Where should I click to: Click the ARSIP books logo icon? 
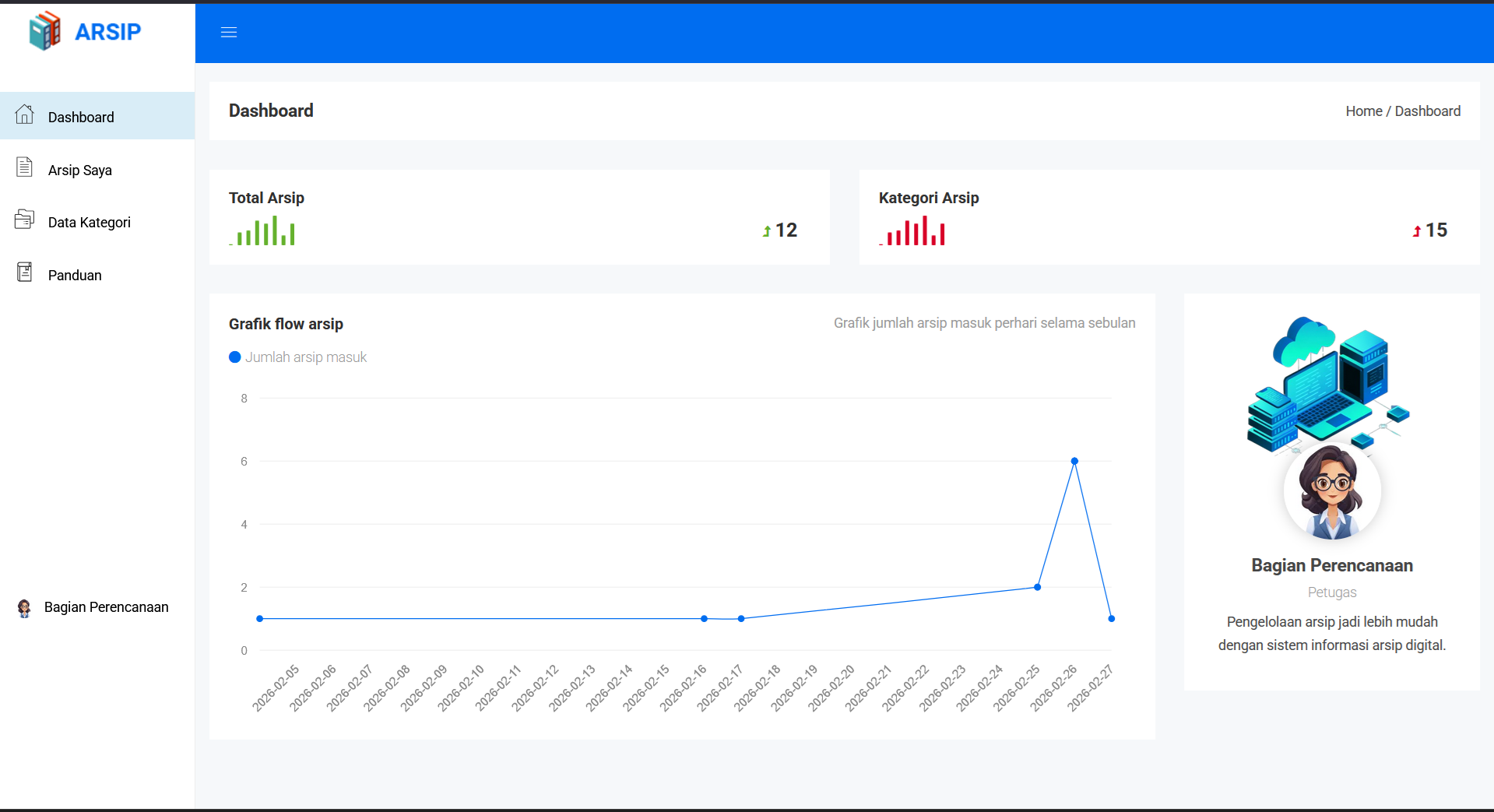(x=44, y=31)
